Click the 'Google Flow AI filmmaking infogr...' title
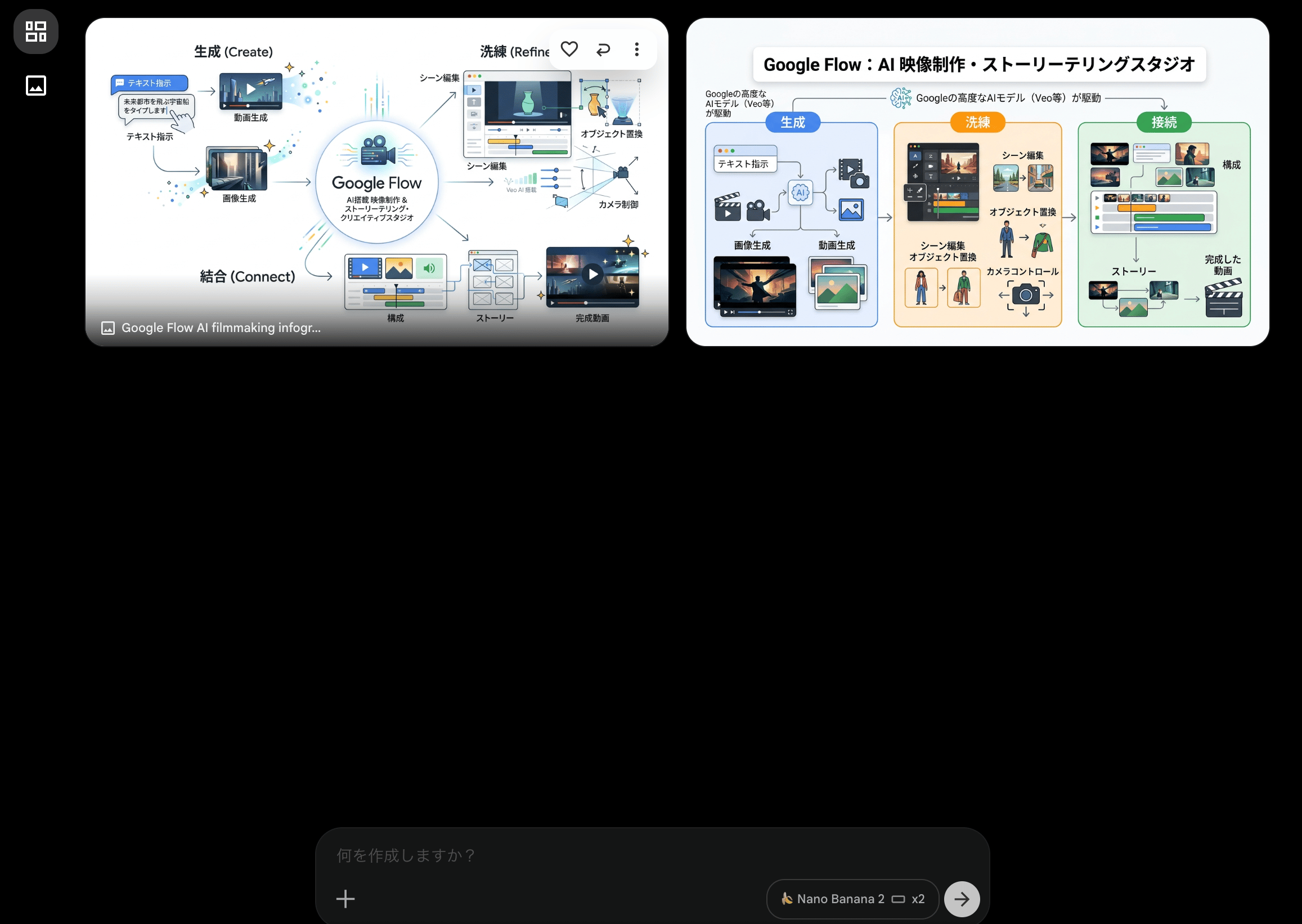This screenshot has height=924, width=1302. [221, 328]
